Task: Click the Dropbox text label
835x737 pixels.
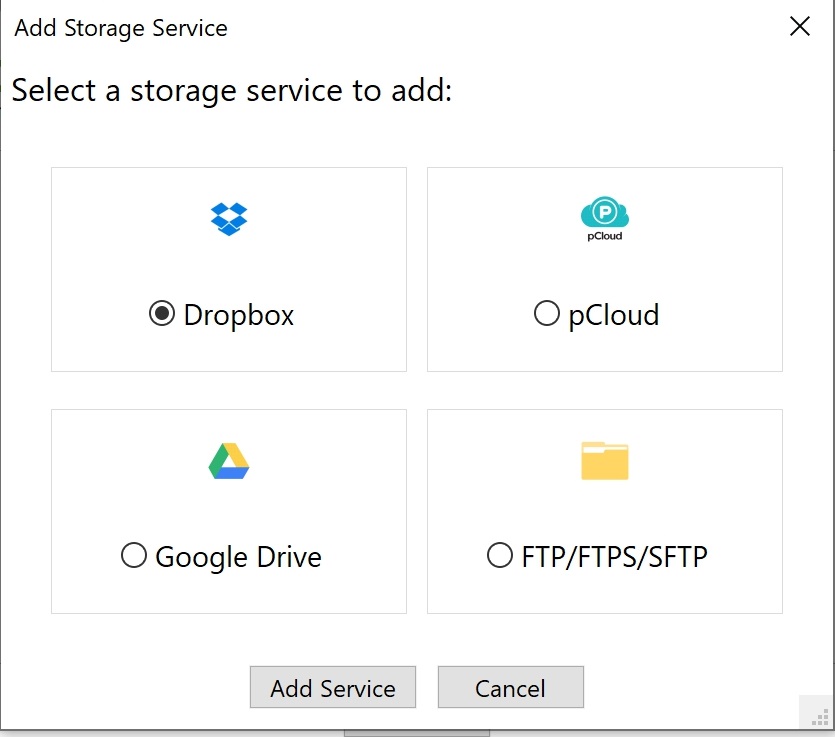Action: click(239, 315)
